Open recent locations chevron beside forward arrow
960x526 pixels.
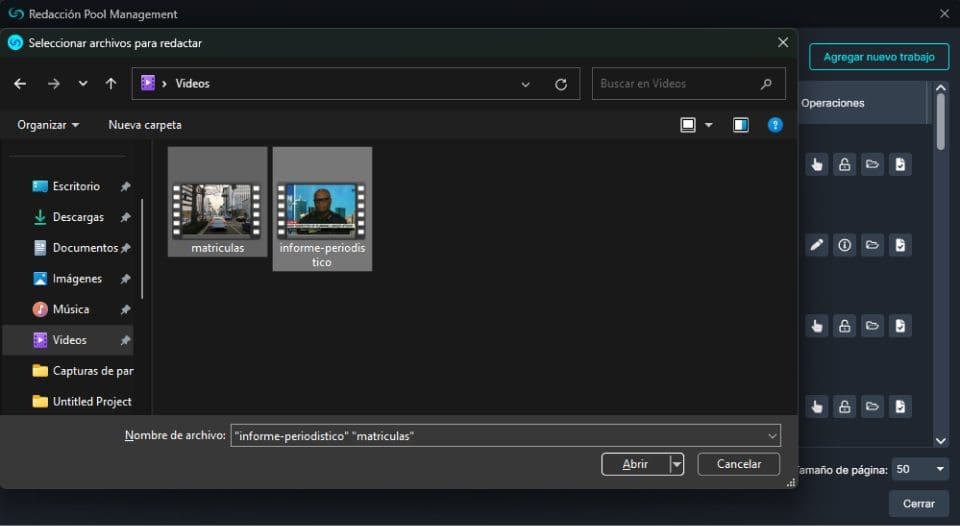pyautogui.click(x=83, y=84)
